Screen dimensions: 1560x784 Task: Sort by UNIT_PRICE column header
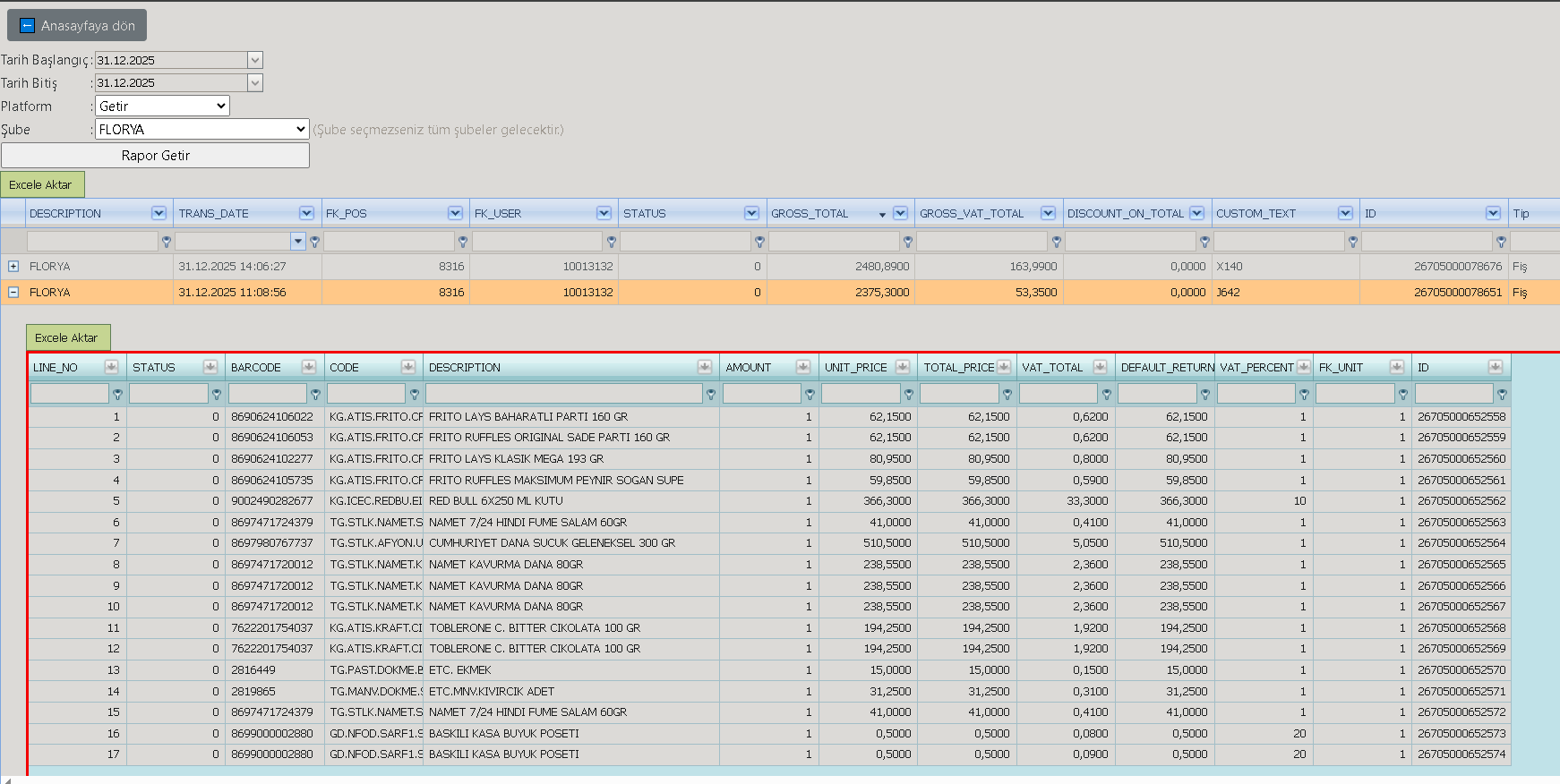click(x=855, y=367)
